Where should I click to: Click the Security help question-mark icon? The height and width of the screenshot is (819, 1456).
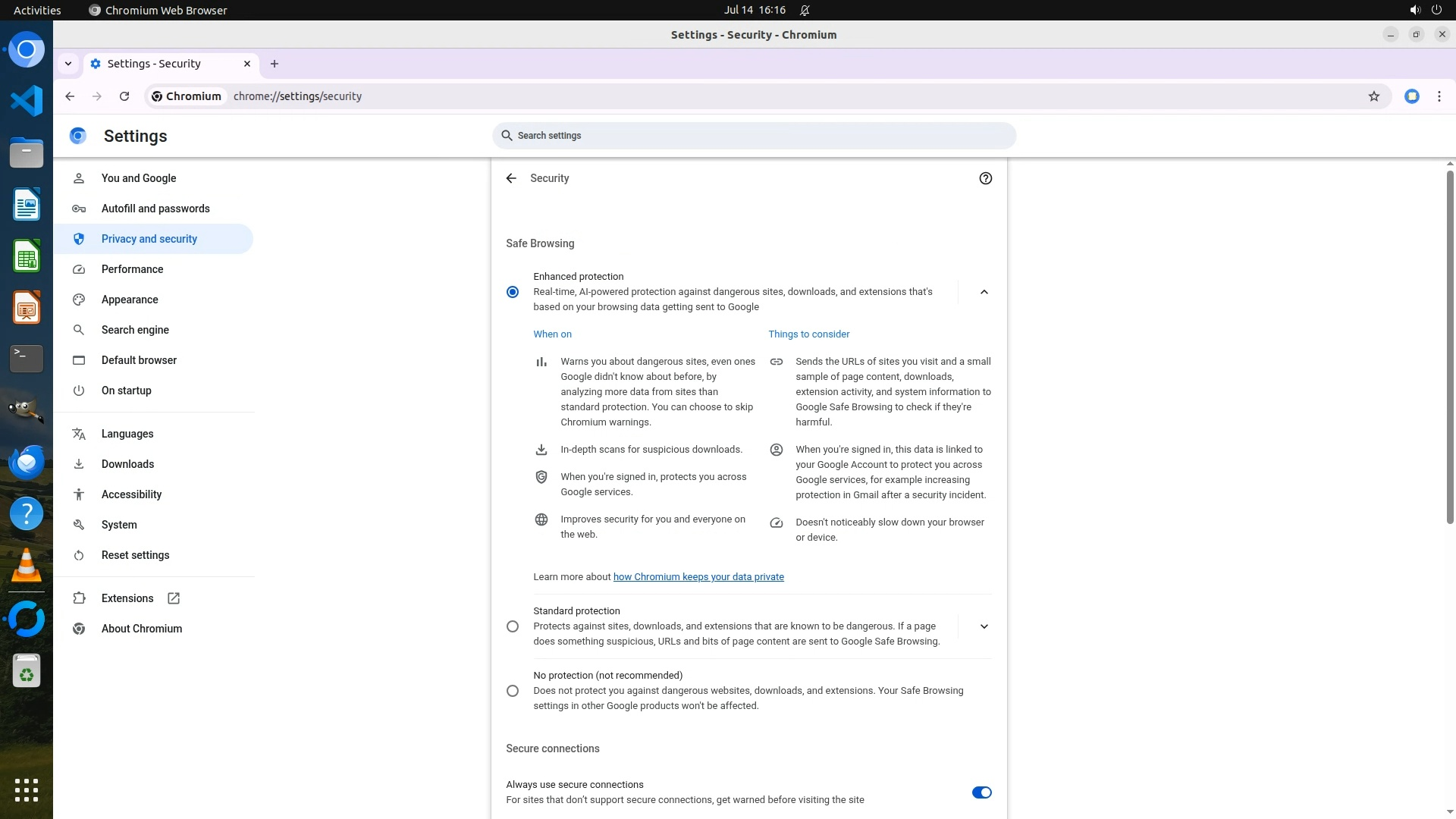click(985, 178)
